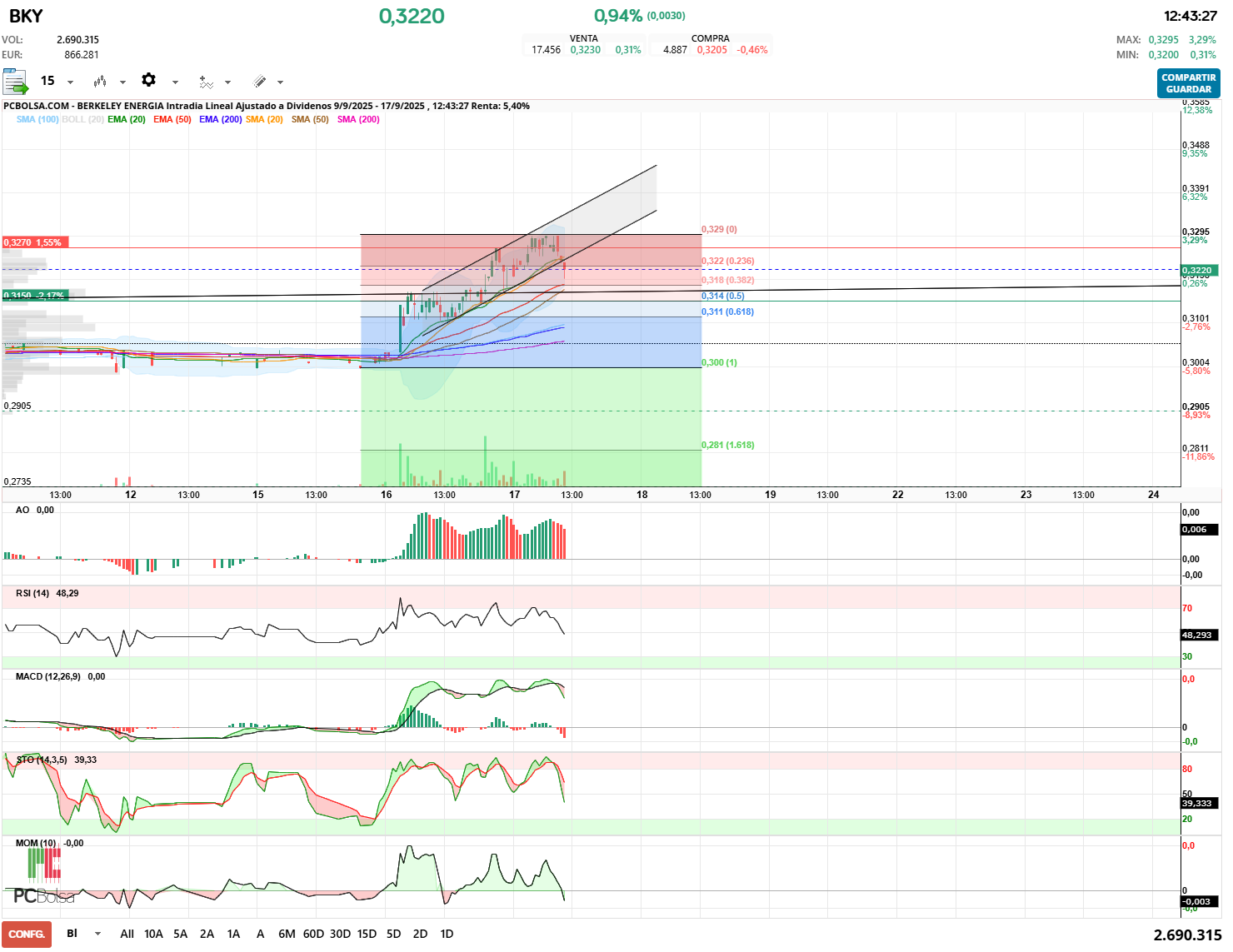Click the COMPRA price 0,3205
Screen dimensions: 1233x952
(x=712, y=50)
